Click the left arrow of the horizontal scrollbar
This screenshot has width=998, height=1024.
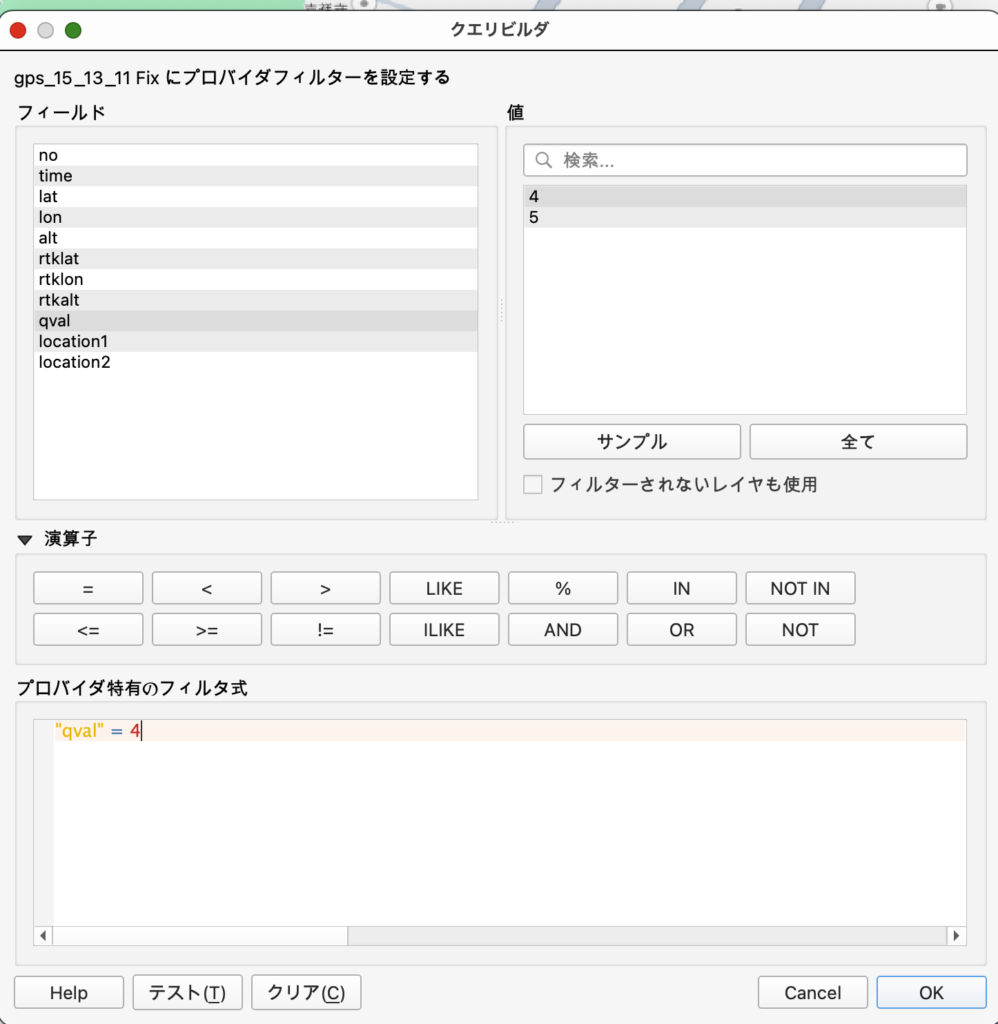(43, 936)
